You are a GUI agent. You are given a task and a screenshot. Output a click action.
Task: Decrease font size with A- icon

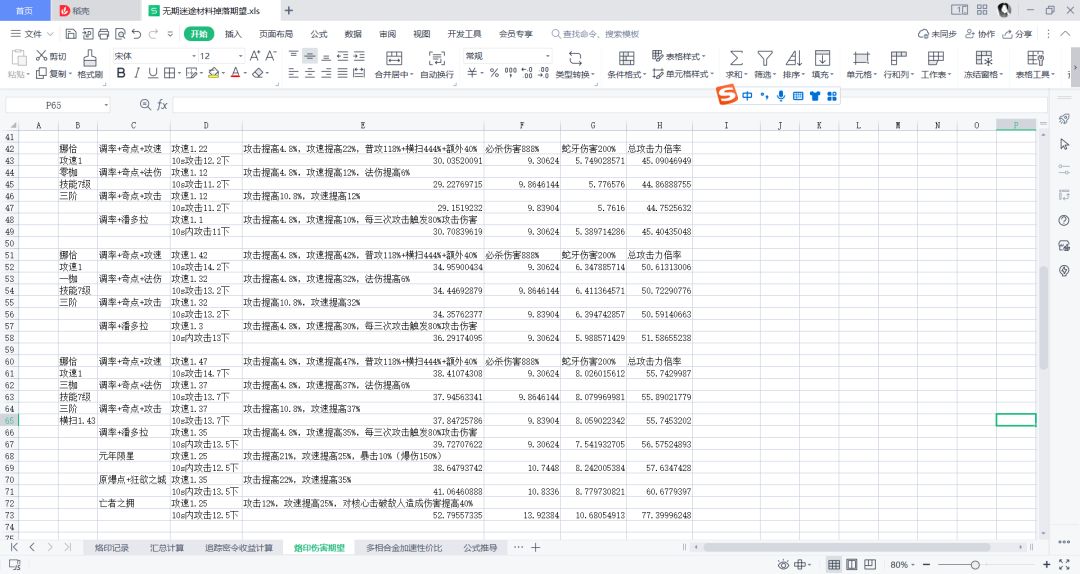(271, 56)
